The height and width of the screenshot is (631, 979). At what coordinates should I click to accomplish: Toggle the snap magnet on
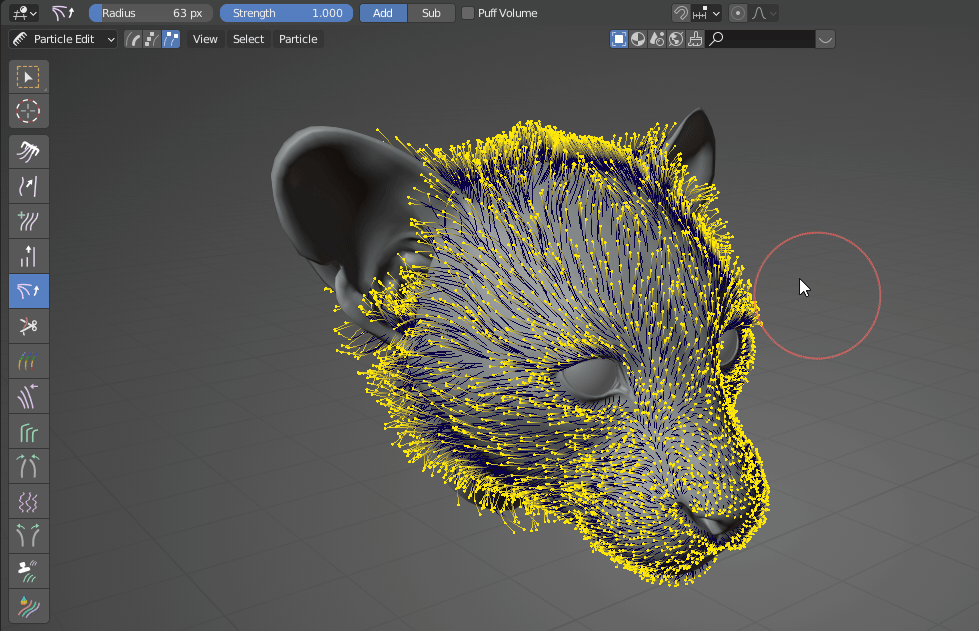point(682,13)
